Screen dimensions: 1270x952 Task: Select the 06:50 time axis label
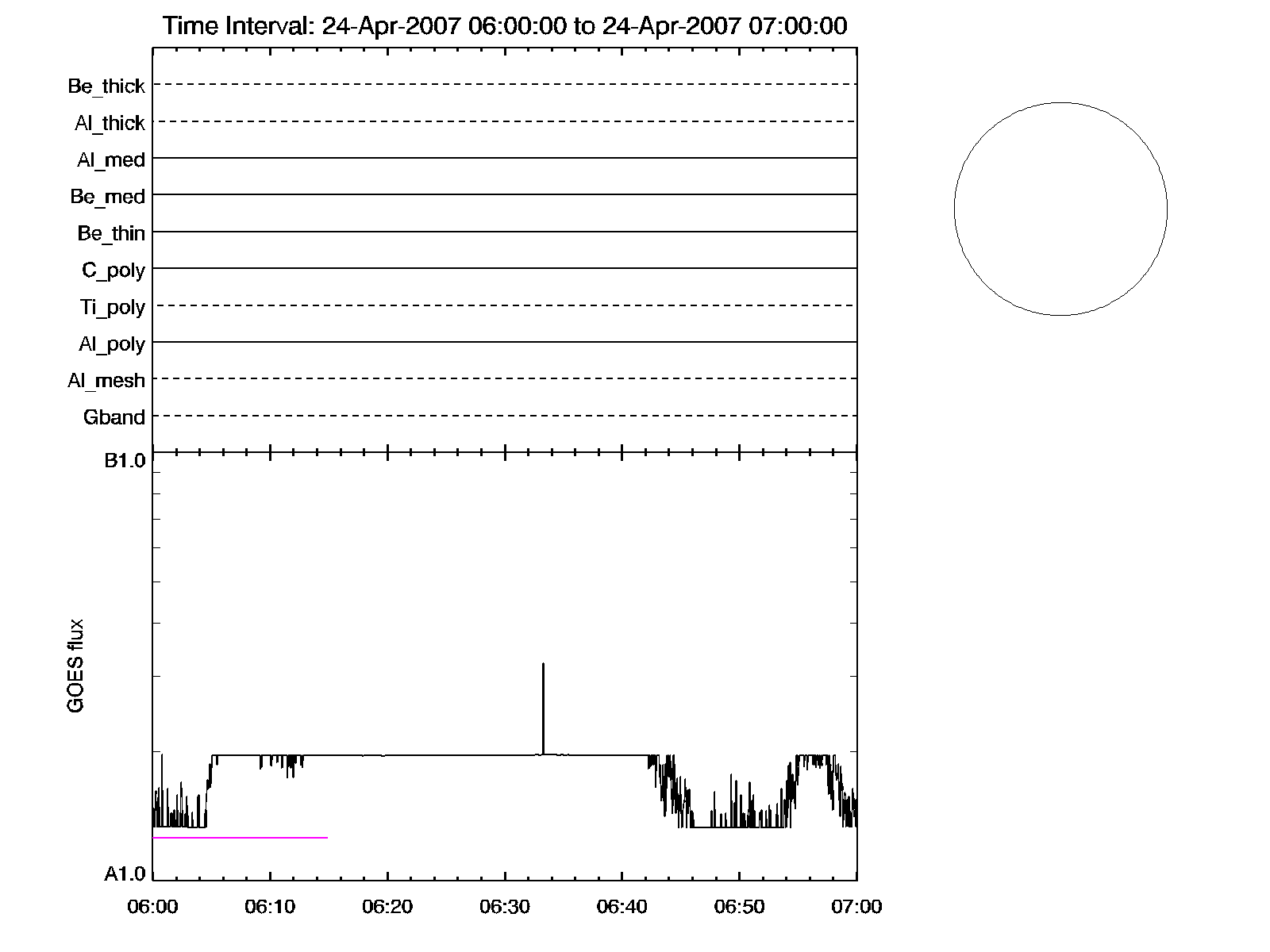point(739,907)
